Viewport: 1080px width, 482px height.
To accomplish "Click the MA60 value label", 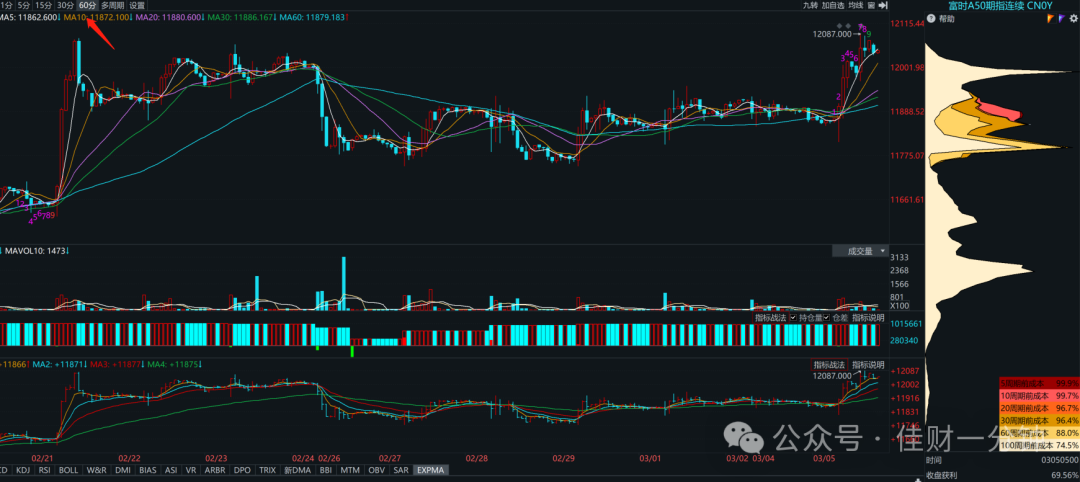I will 315,16.
